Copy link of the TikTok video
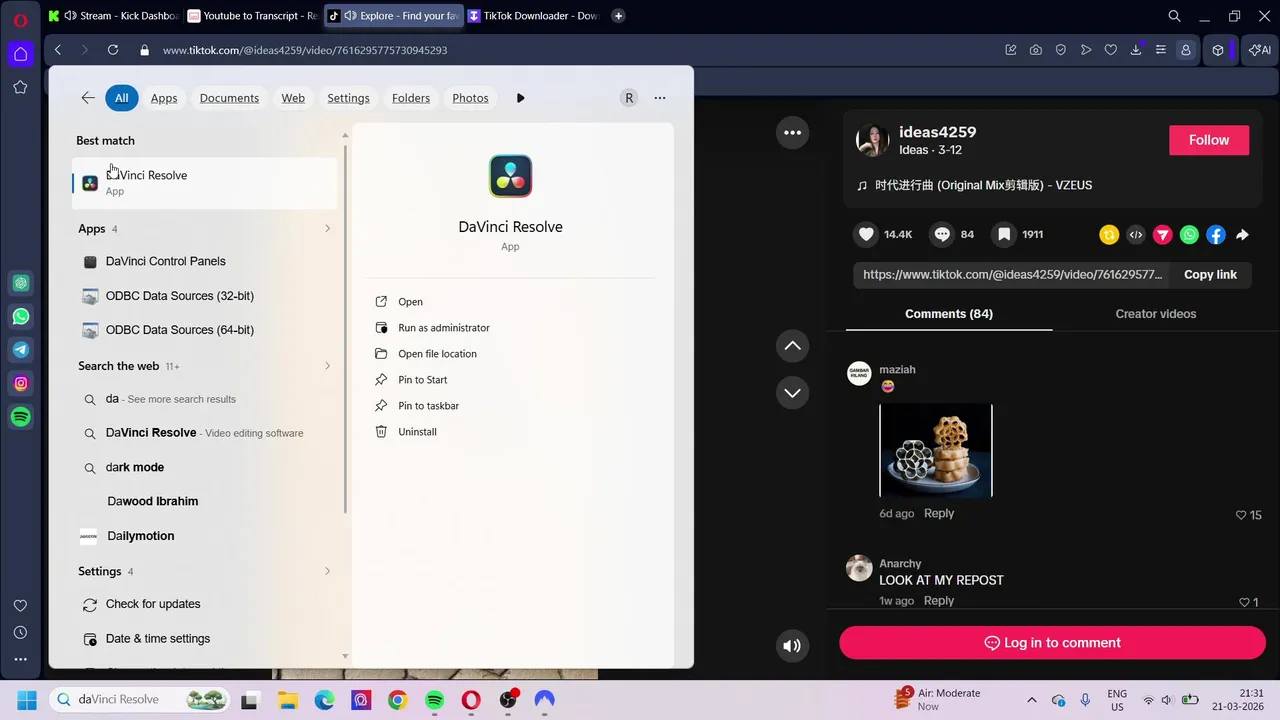The height and width of the screenshot is (720, 1280). click(1210, 275)
